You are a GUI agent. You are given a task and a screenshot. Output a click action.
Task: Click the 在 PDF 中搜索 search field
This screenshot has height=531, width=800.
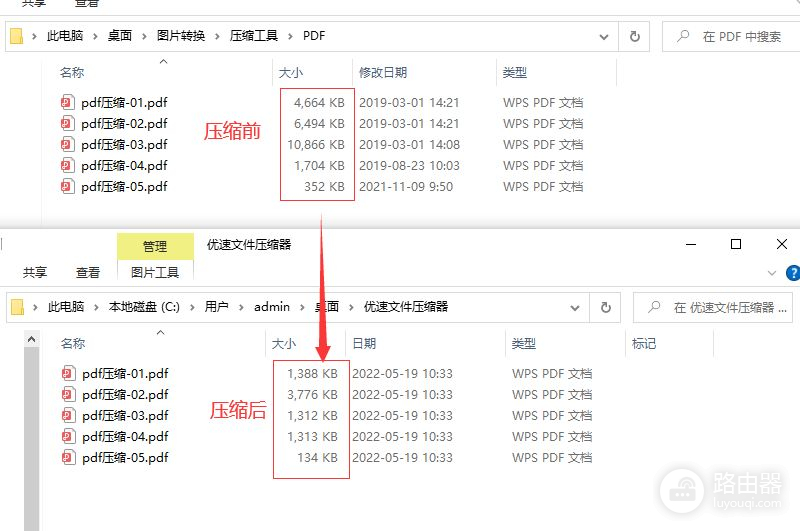click(x=731, y=36)
